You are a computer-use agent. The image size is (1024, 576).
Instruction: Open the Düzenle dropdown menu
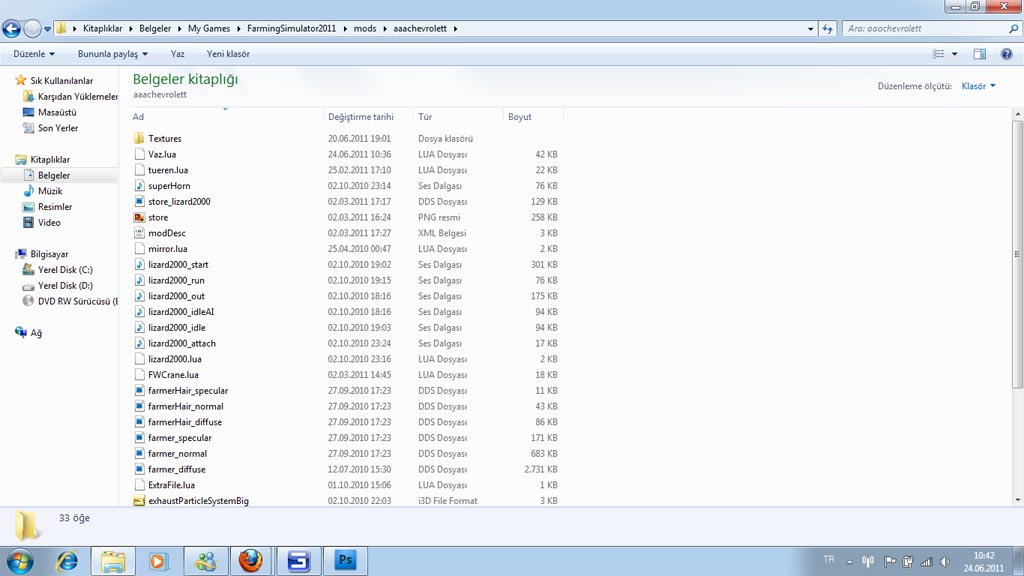34,54
